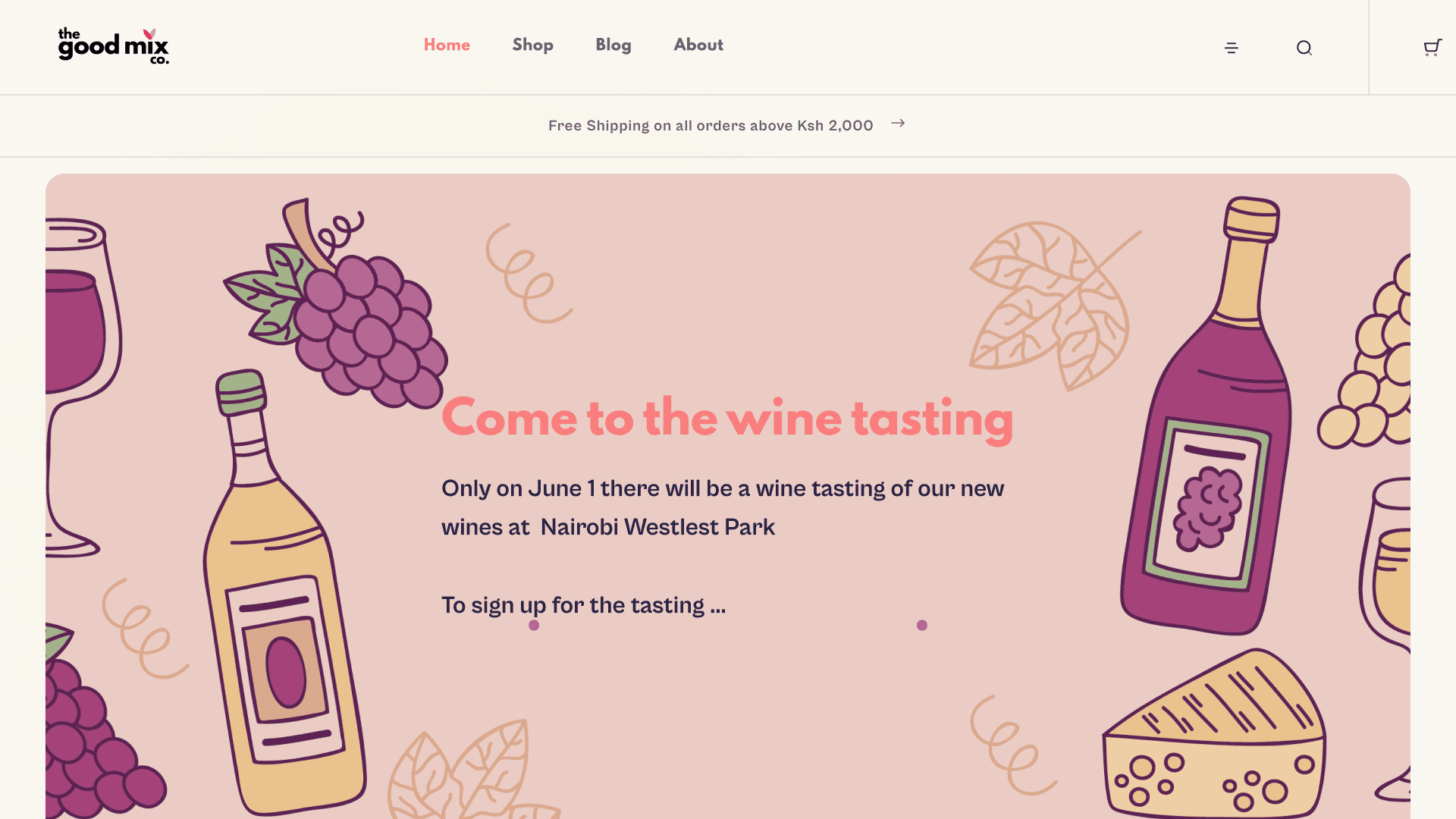The width and height of the screenshot is (1456, 819).
Task: Click the arrow next to the free shipping text
Action: pos(898,123)
